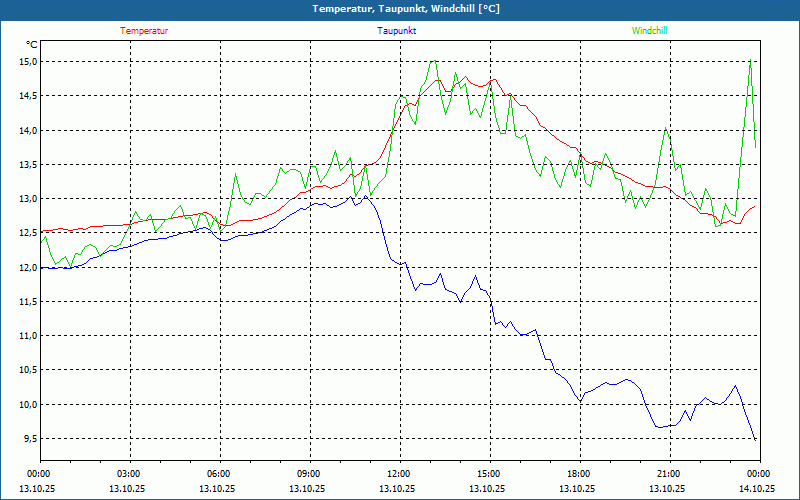This screenshot has width=800, height=500.
Task: Click the 14,5 y-axis value
Action: (x=29, y=96)
